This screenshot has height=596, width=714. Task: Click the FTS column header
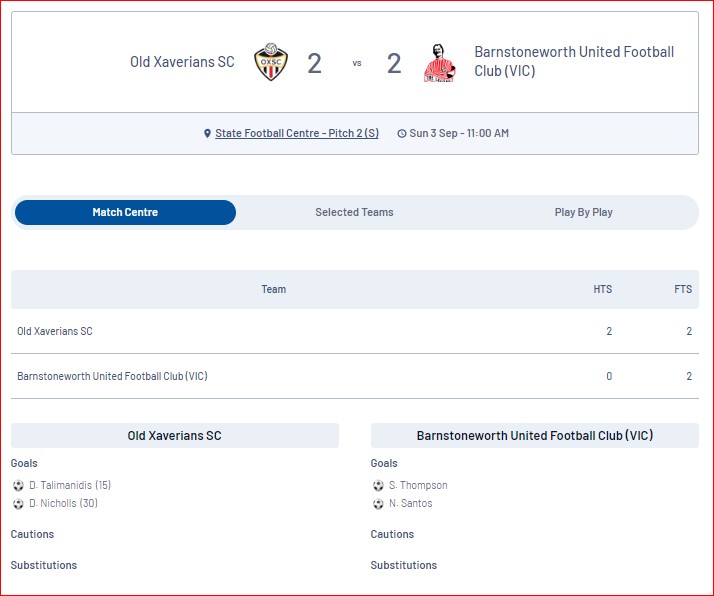coord(683,289)
